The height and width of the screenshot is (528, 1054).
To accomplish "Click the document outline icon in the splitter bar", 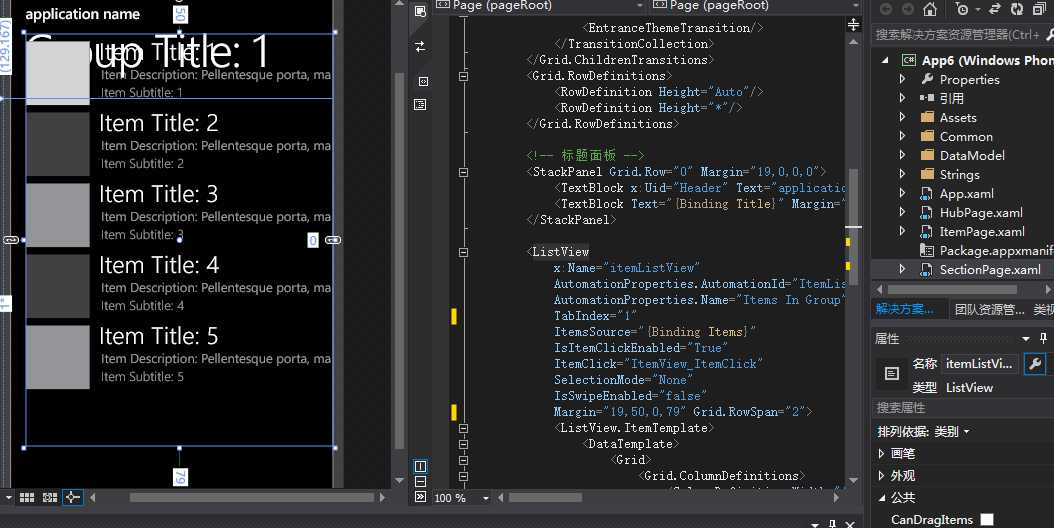I will pyautogui.click(x=420, y=104).
